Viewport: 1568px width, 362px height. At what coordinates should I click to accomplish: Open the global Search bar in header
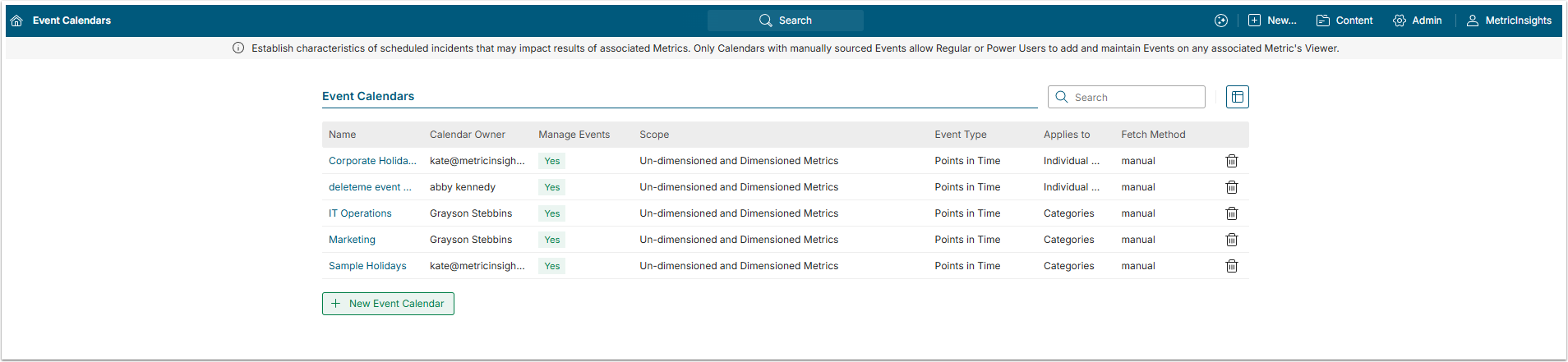(786, 21)
